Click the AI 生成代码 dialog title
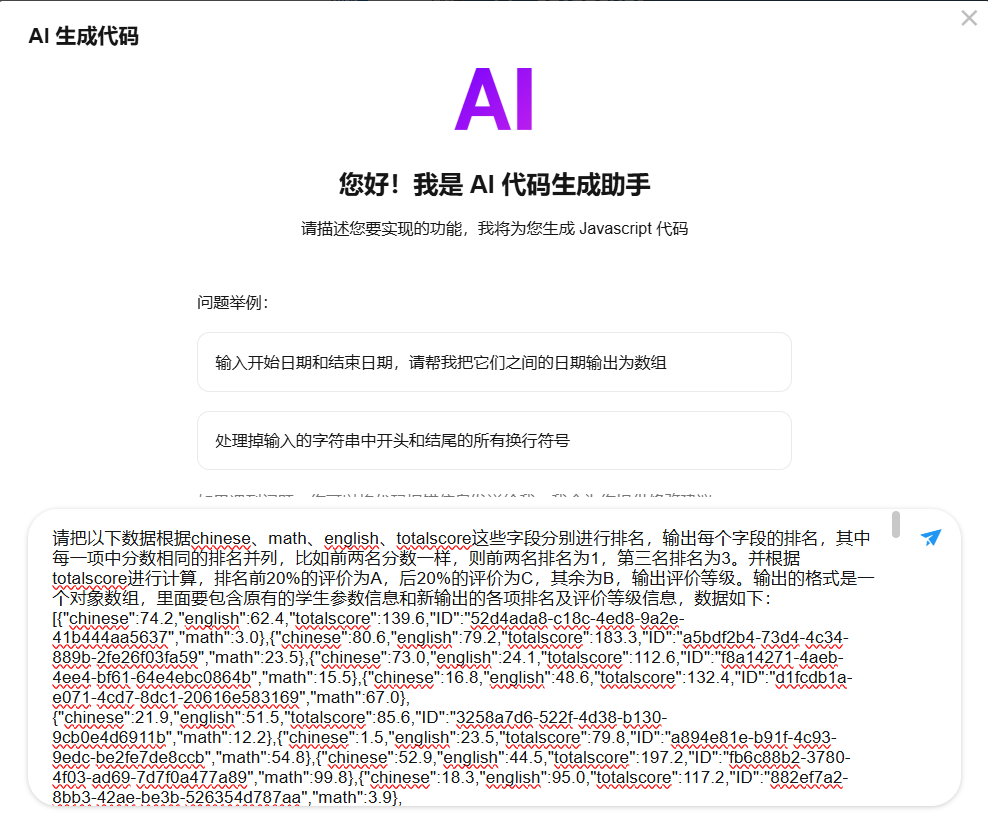This screenshot has width=988, height=833. [83, 36]
